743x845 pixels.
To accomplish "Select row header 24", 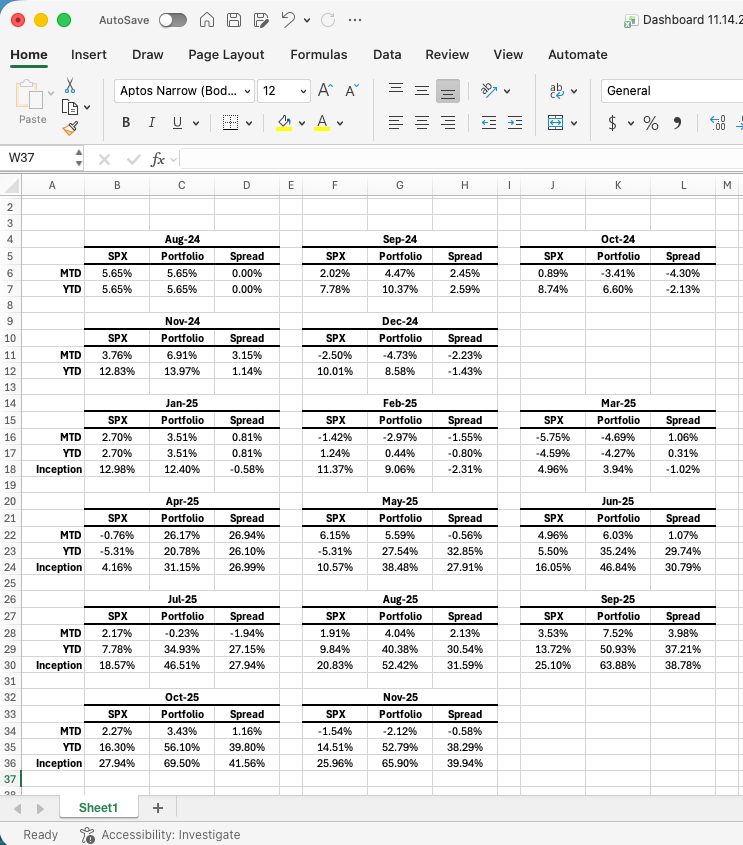I will pyautogui.click(x=10, y=567).
